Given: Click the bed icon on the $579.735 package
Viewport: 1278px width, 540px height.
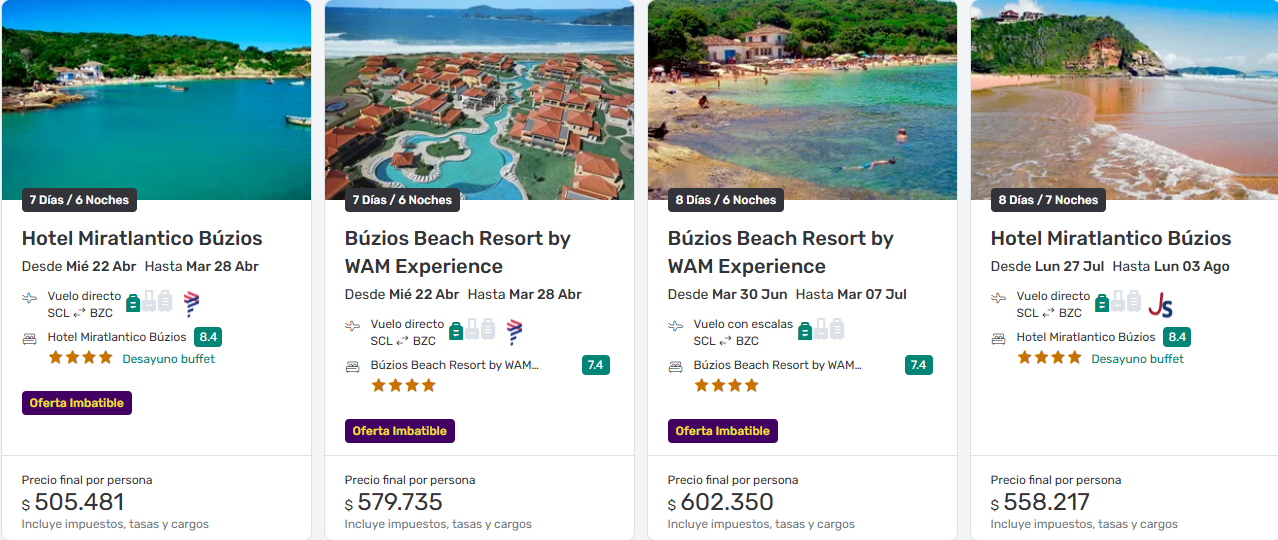Looking at the screenshot, I should [x=353, y=366].
